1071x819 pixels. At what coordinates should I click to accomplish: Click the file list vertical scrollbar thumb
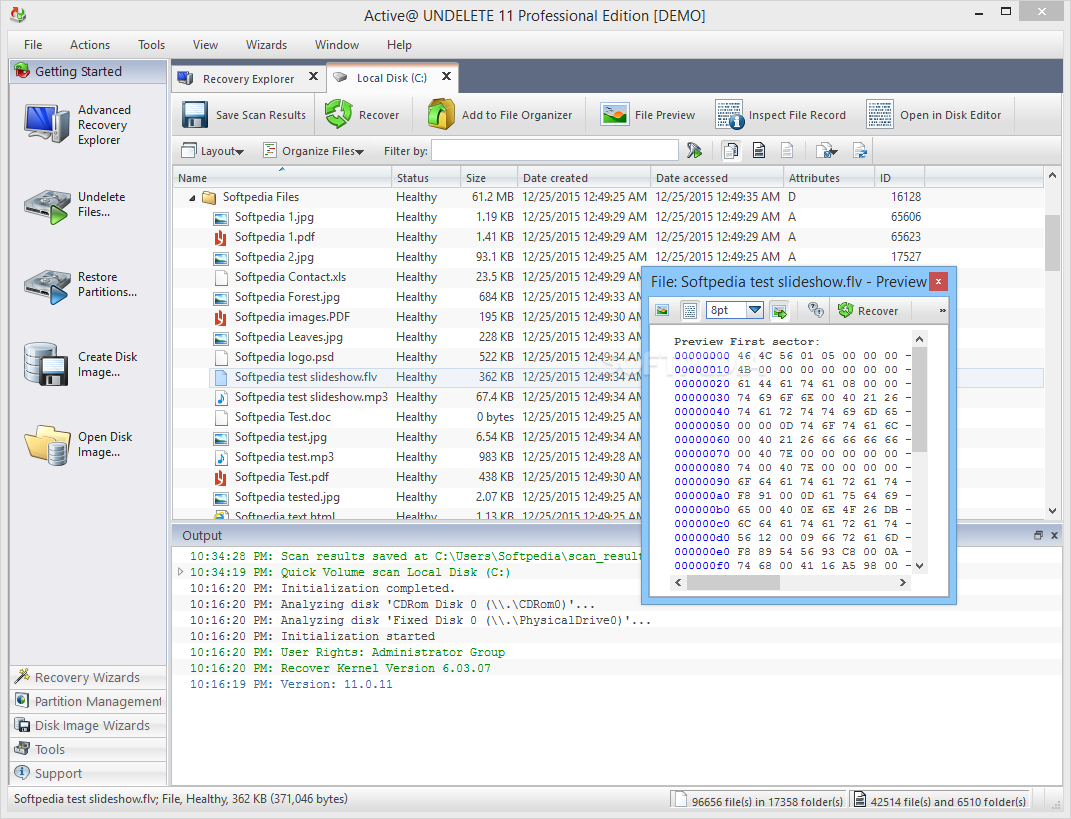[1052, 242]
